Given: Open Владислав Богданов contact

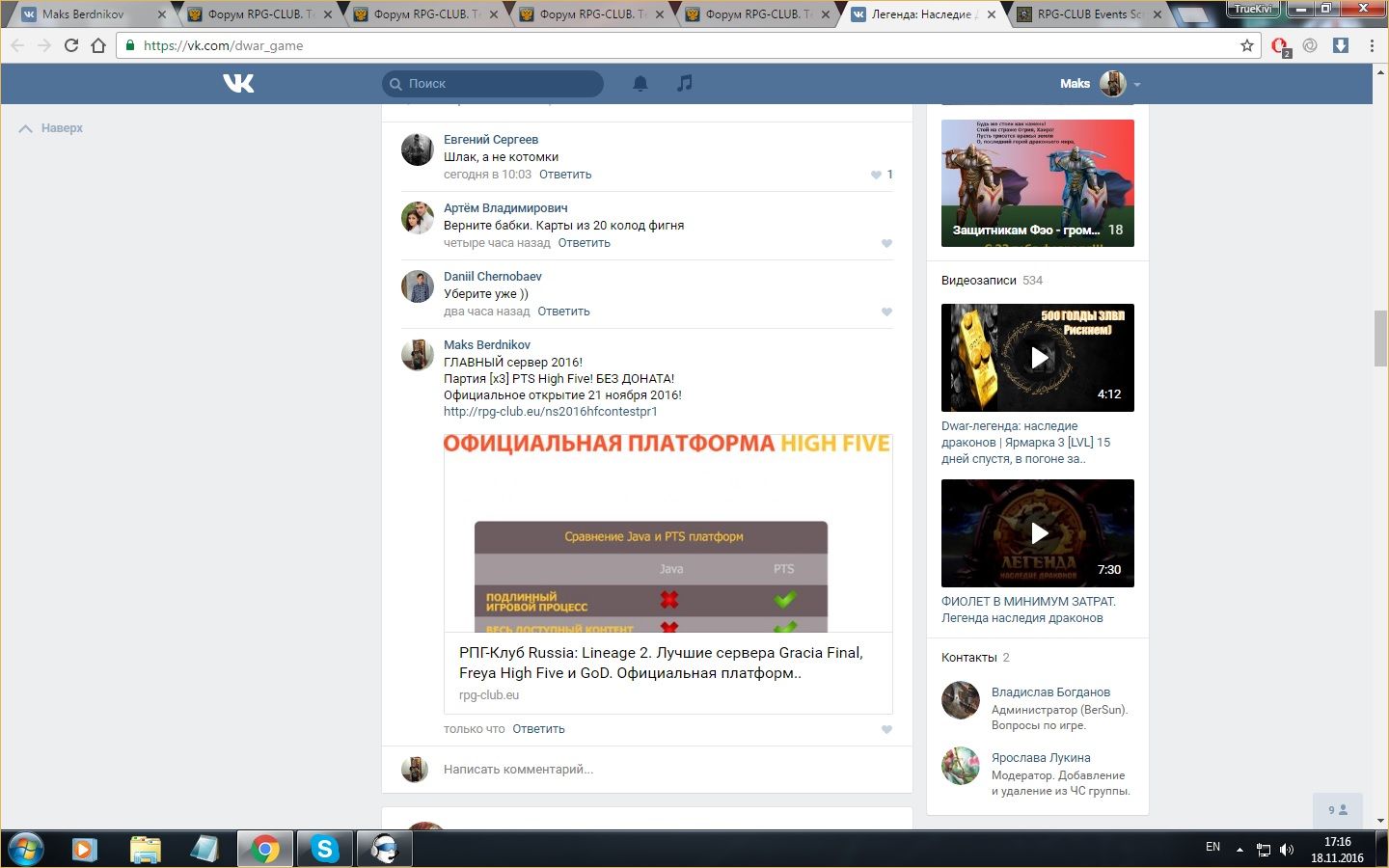Looking at the screenshot, I should [1050, 692].
